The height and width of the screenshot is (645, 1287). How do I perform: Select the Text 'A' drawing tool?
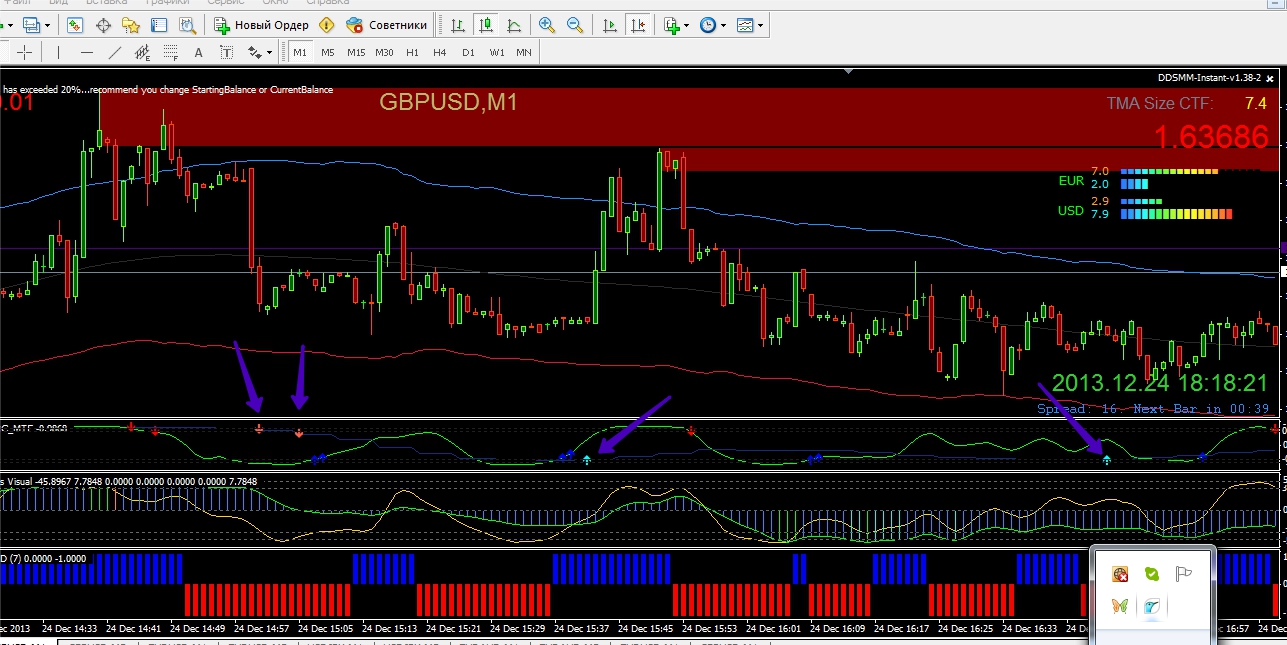(x=198, y=52)
